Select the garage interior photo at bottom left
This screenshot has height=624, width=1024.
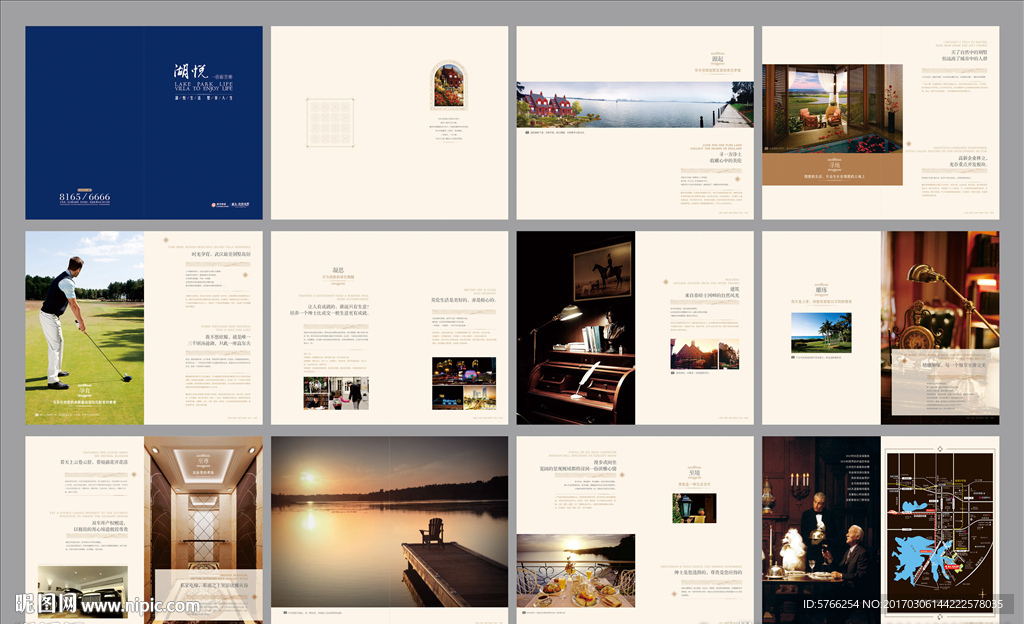82,591
